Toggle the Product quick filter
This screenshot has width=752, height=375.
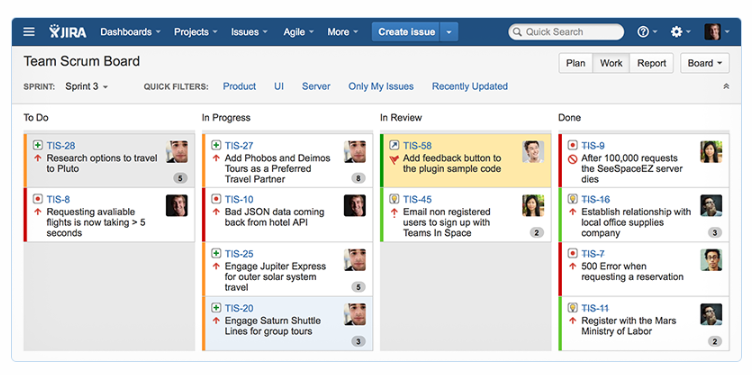(x=239, y=86)
